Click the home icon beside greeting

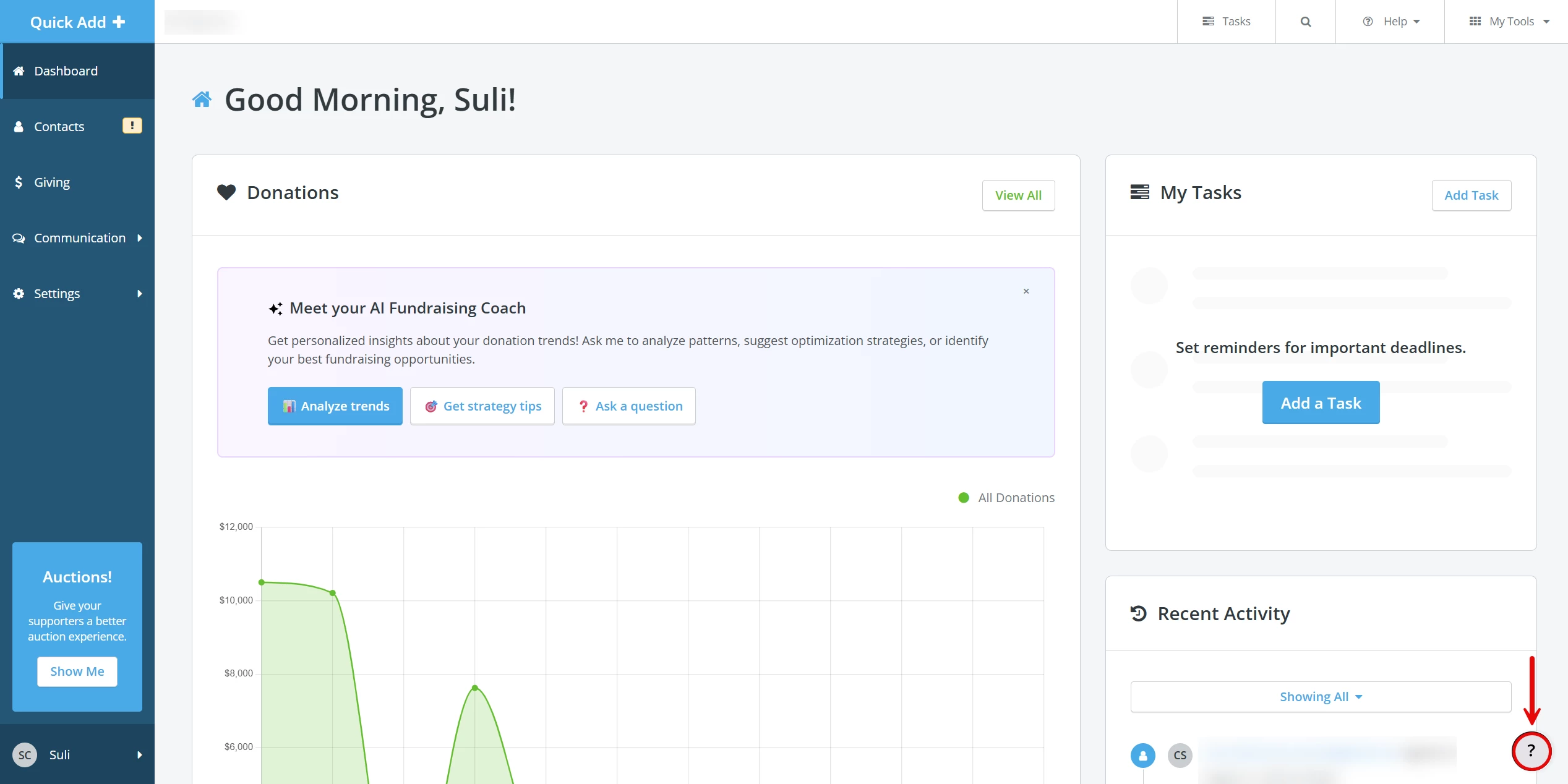click(x=202, y=99)
